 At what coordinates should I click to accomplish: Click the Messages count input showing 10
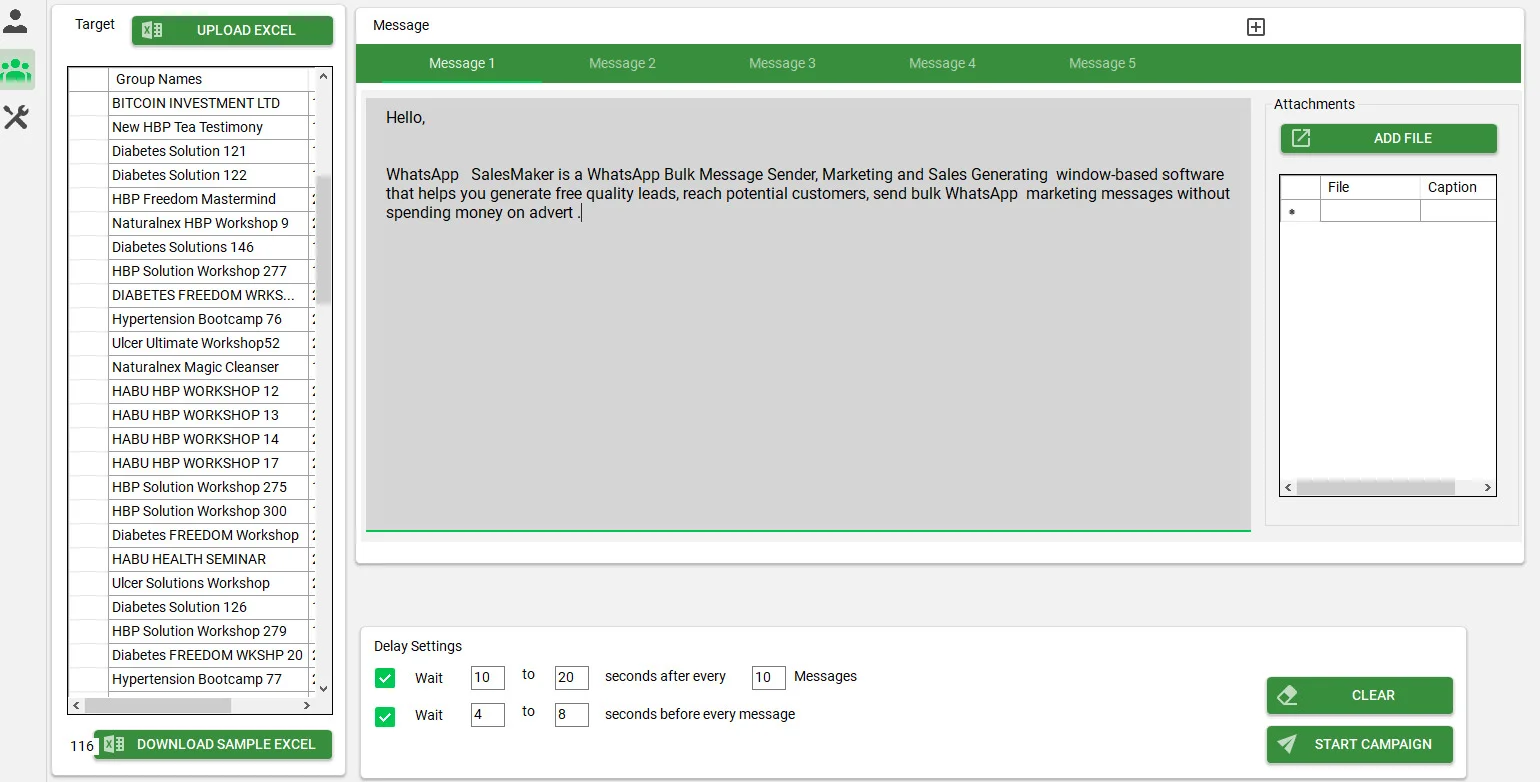click(x=767, y=678)
